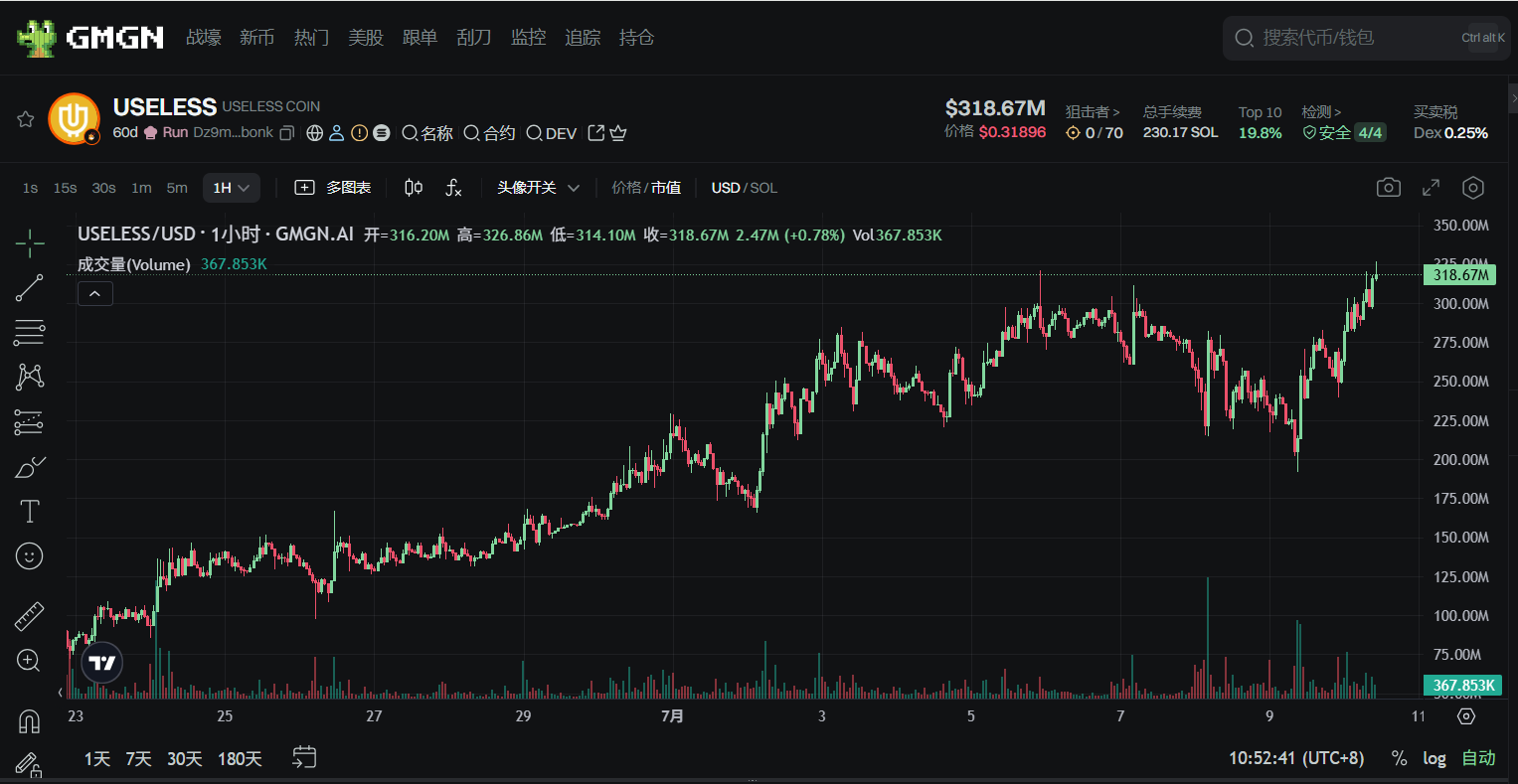
Task: Select the trend line drawing tool
Action: [30, 288]
